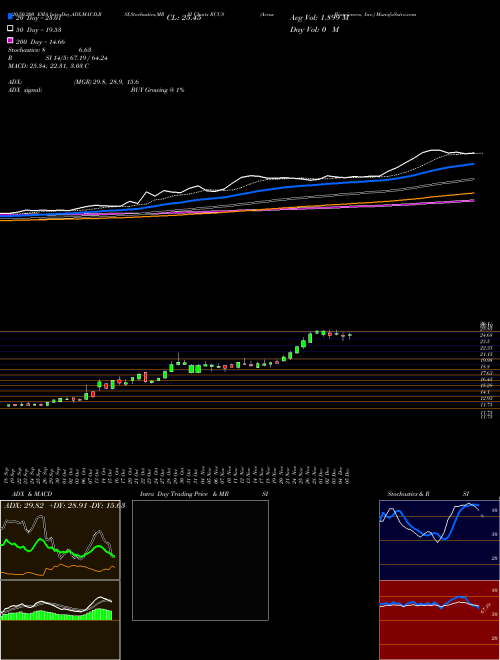This screenshot has height=660, width=500.
Task: Click the last candlestick on the price chart
Action: 349,335
